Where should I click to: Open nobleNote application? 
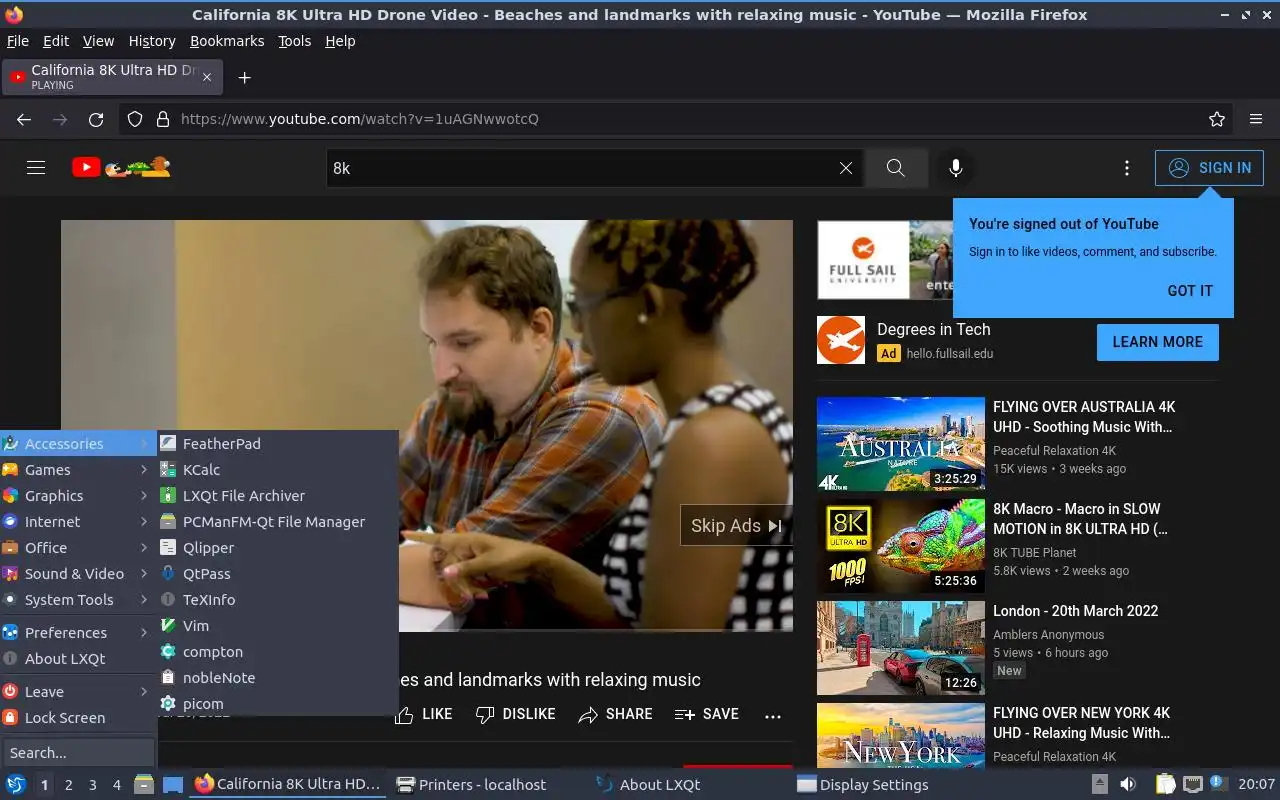point(278,677)
